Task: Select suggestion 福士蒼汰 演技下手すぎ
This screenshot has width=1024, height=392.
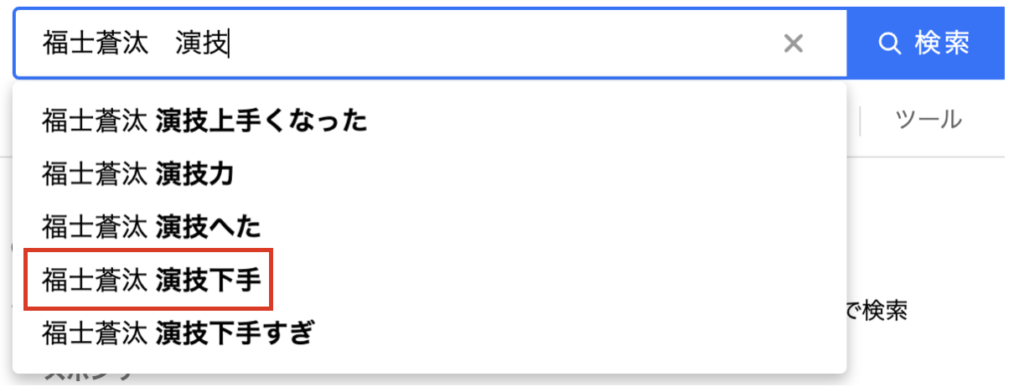Action: [430, 333]
